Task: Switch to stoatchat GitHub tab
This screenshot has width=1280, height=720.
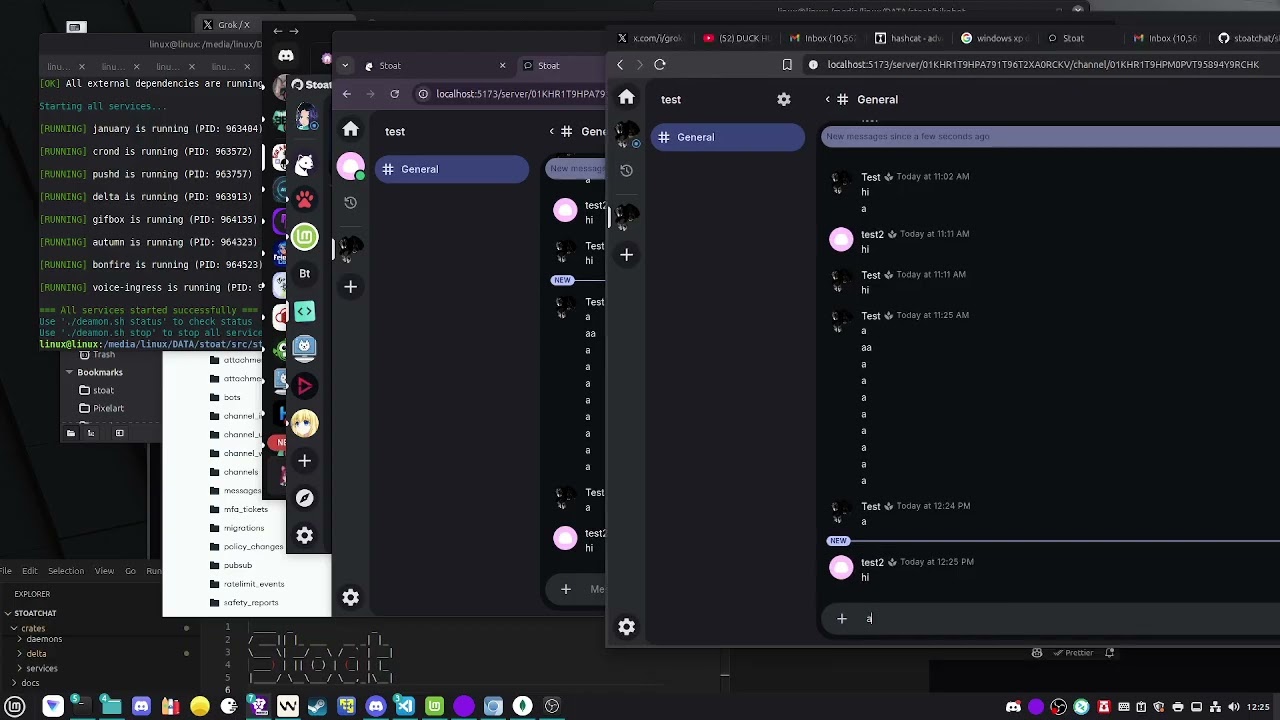Action: click(x=1249, y=38)
